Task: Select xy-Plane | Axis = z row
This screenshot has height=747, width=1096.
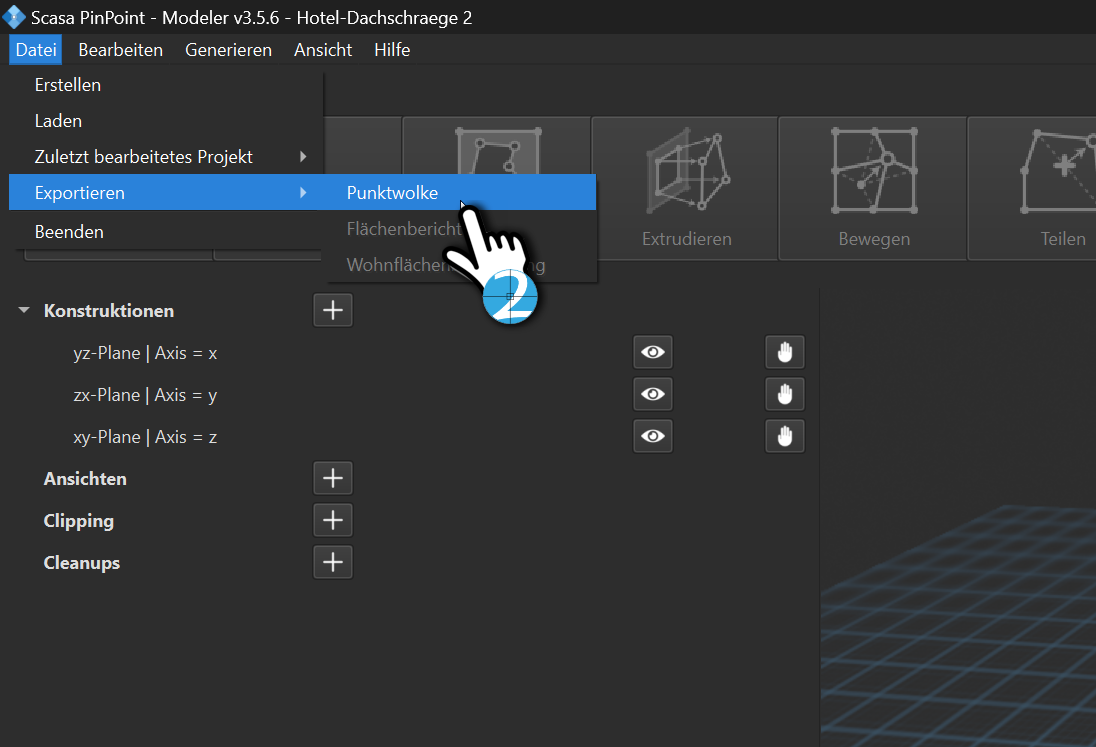Action: click(x=145, y=437)
